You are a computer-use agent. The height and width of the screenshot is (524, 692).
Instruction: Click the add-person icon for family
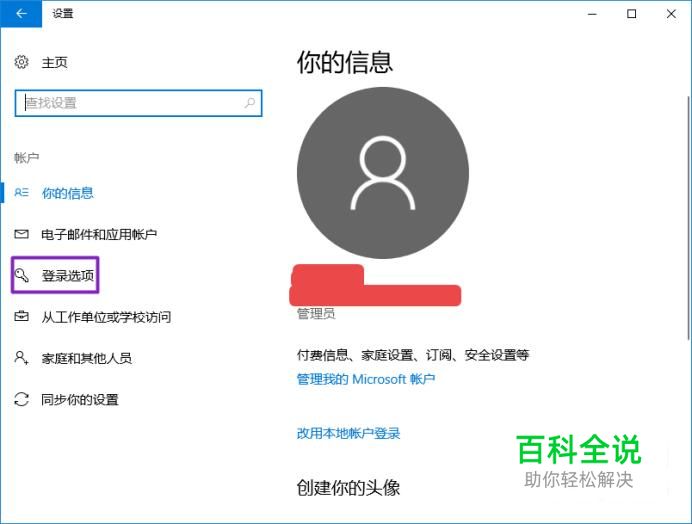pyautogui.click(x=22, y=358)
